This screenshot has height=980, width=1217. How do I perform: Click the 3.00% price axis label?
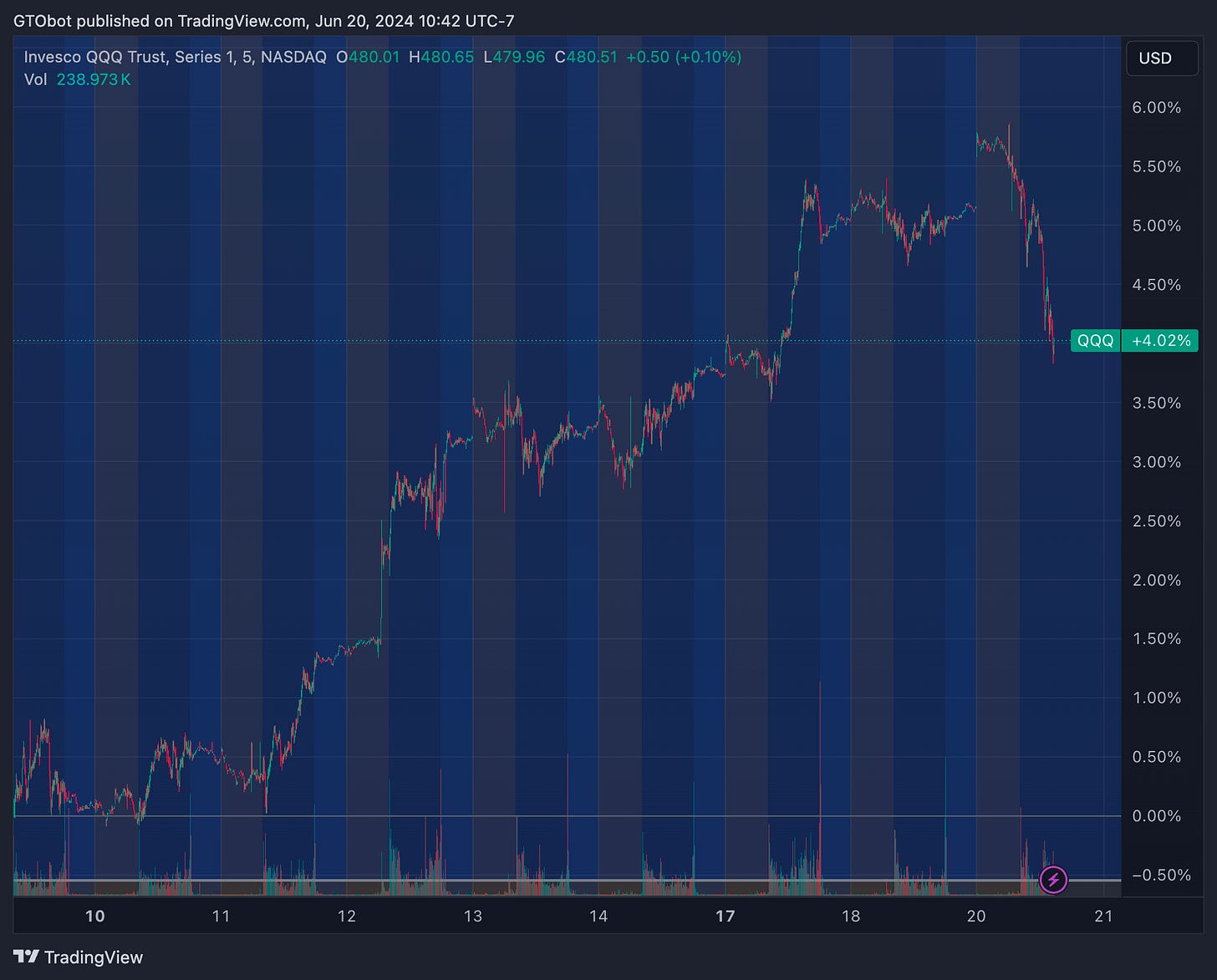click(x=1157, y=462)
